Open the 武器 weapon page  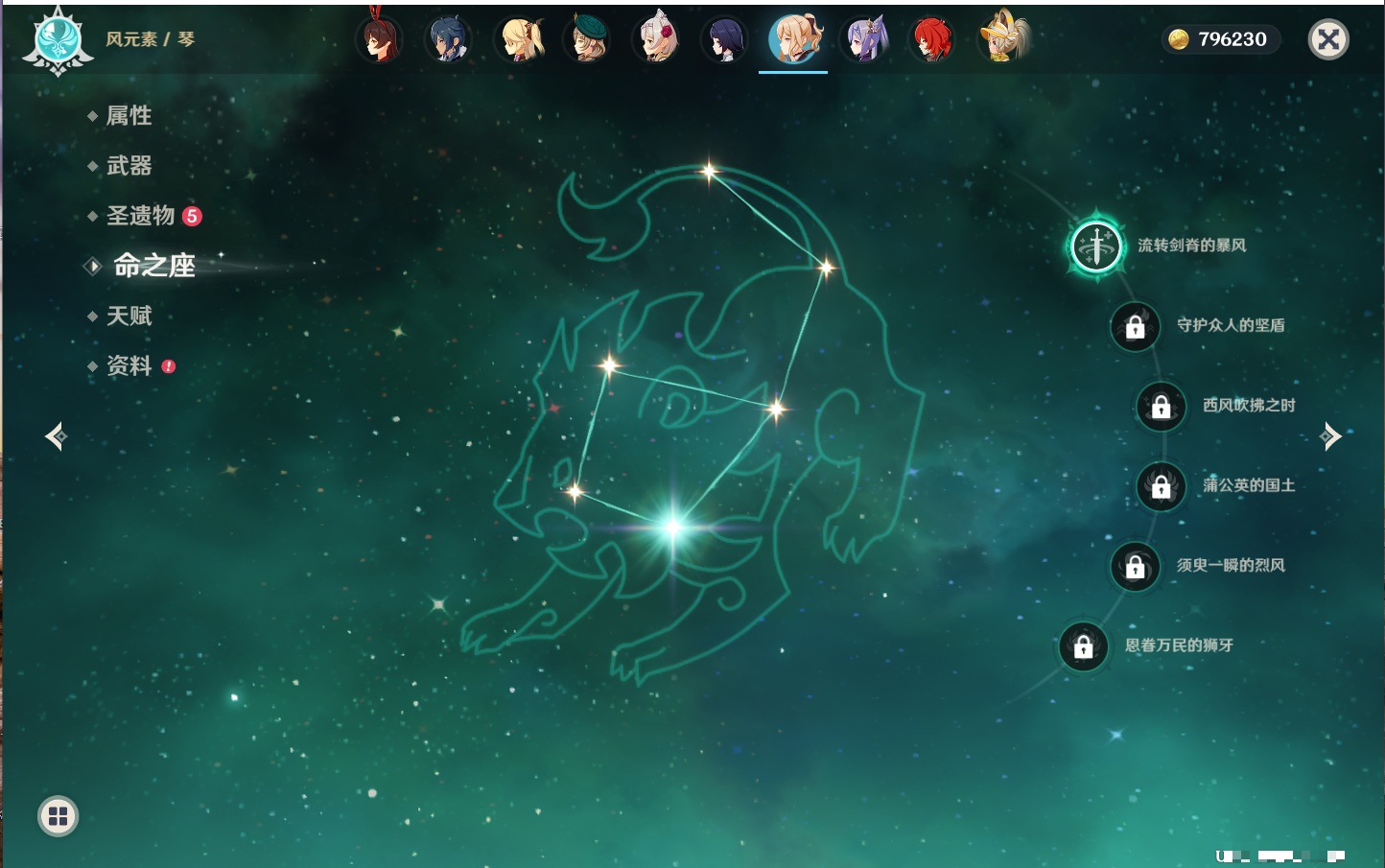[x=129, y=166]
